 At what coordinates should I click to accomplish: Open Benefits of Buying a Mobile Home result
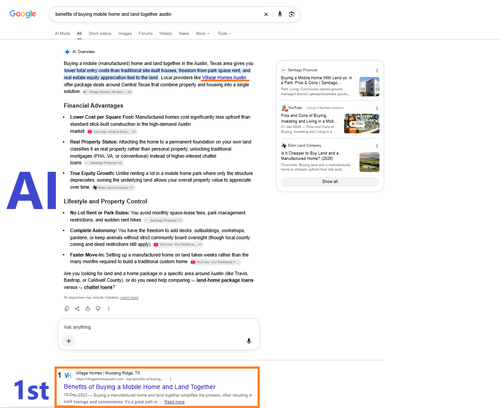click(x=140, y=387)
